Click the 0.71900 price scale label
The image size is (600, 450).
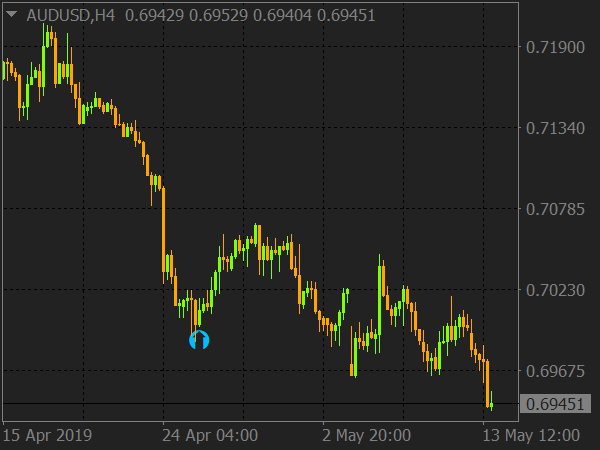point(555,47)
